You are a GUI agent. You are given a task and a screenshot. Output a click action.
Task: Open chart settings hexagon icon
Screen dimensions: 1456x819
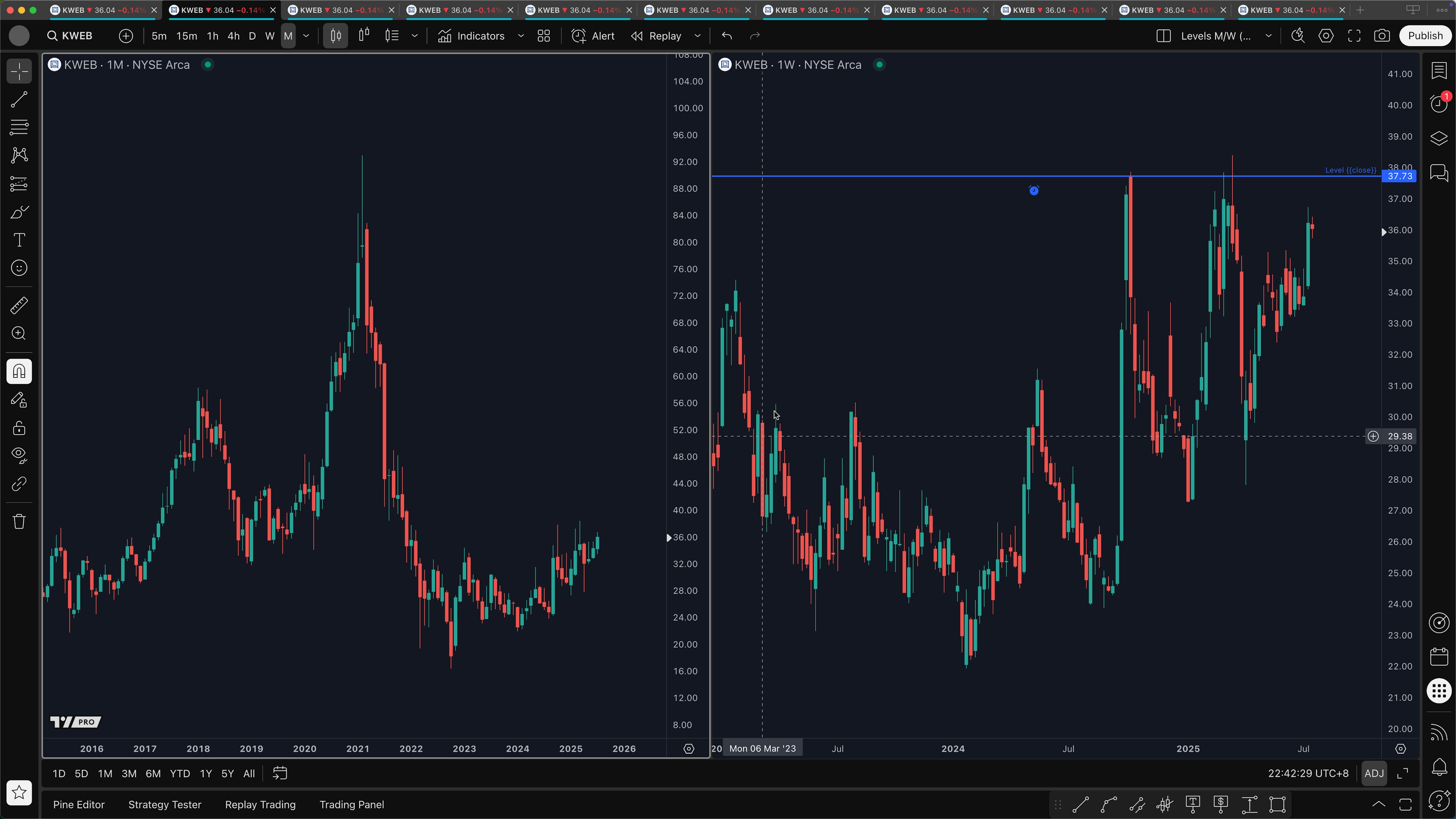(x=1326, y=36)
